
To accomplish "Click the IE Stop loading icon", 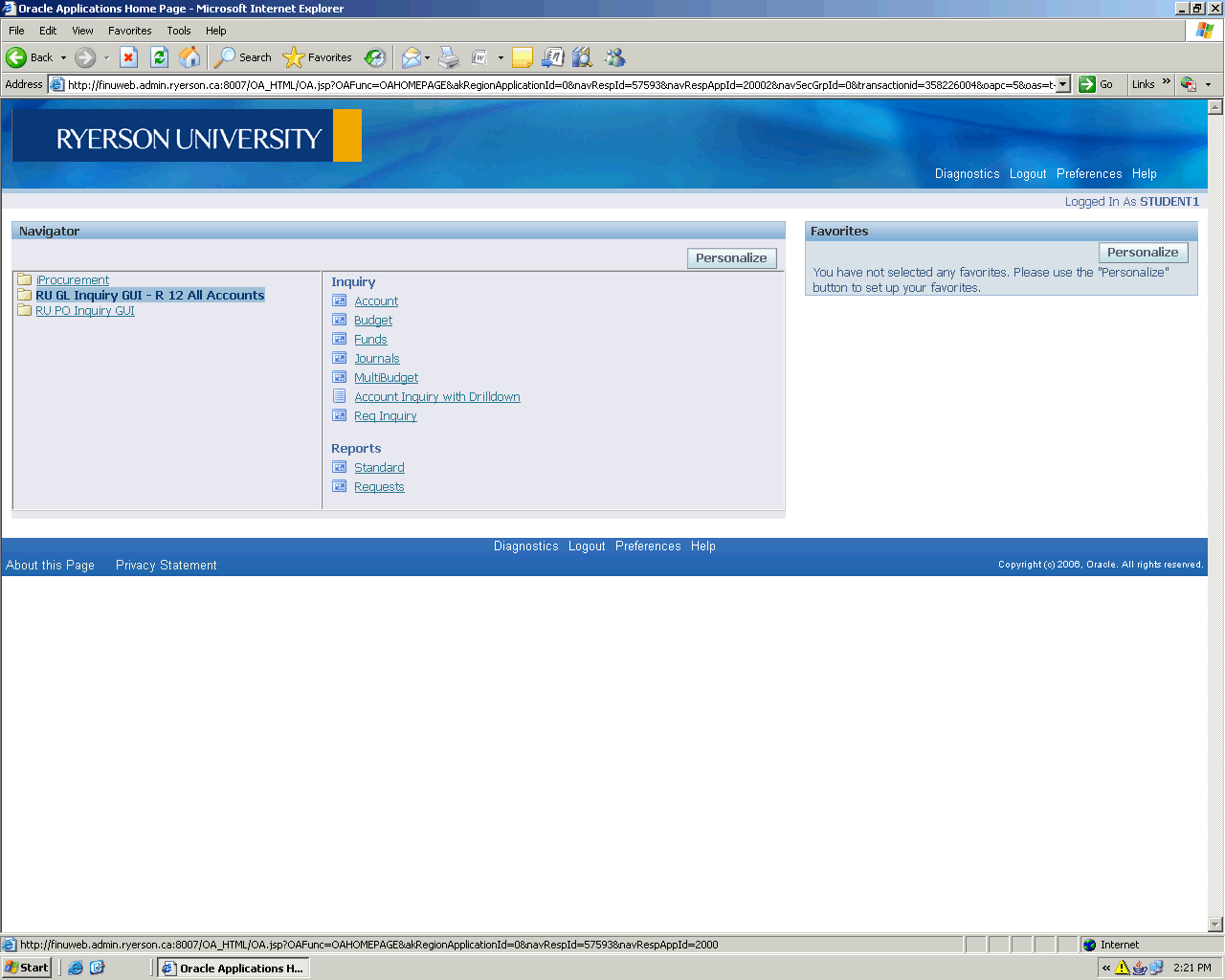I will pos(129,57).
